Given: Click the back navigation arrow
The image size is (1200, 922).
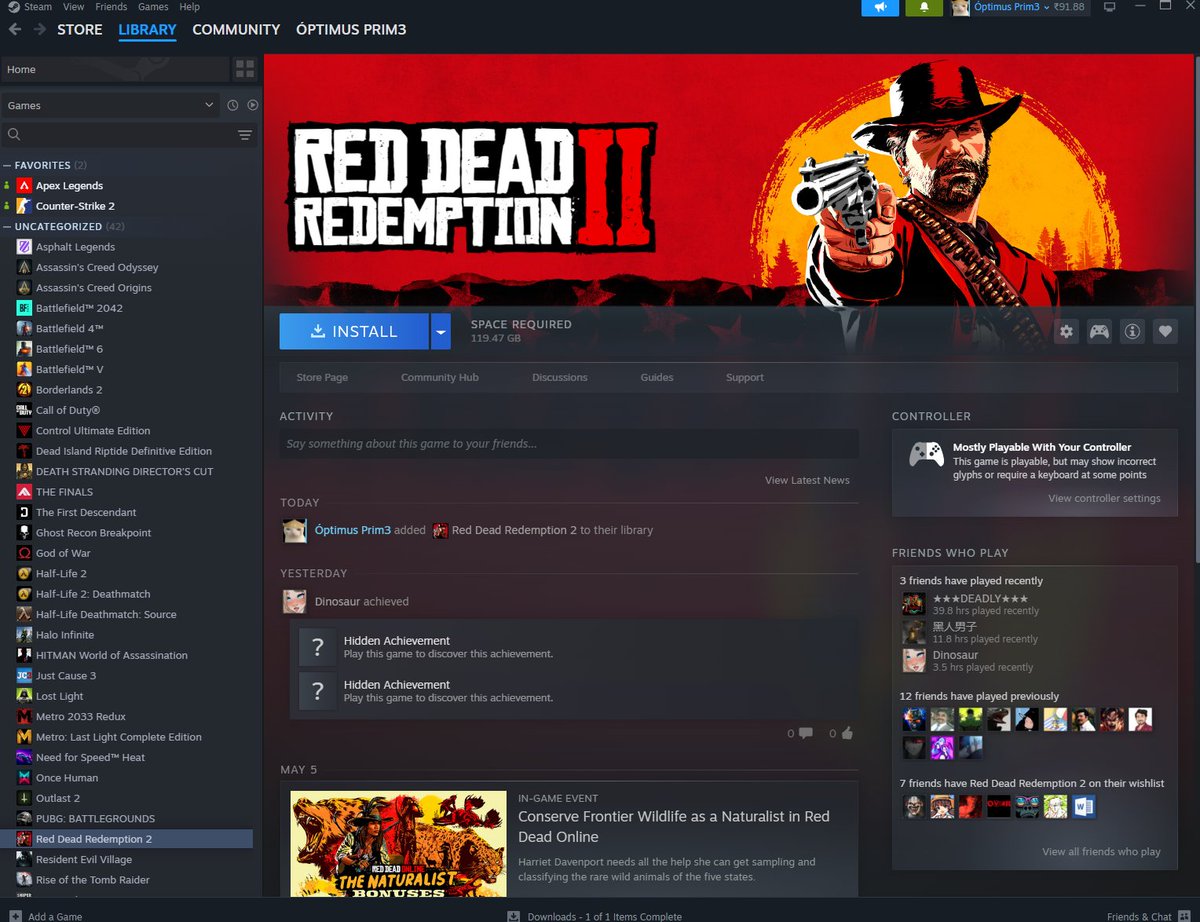Looking at the screenshot, I should [x=15, y=29].
